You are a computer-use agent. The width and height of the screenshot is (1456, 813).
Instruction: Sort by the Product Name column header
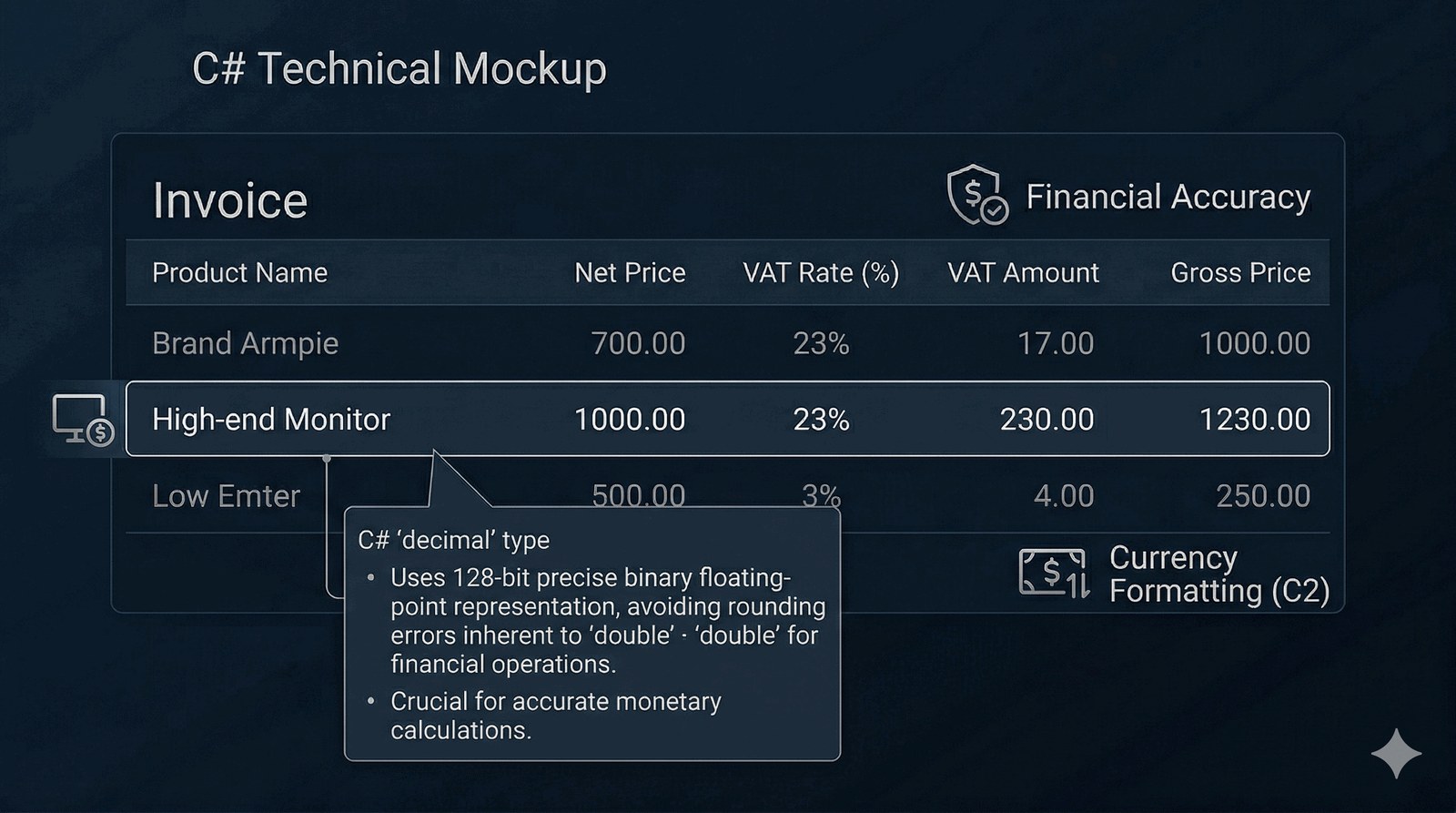(x=239, y=272)
